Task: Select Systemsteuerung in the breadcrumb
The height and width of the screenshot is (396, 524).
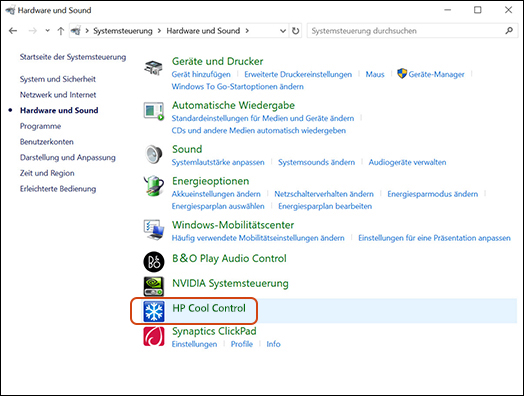Action: tap(123, 31)
